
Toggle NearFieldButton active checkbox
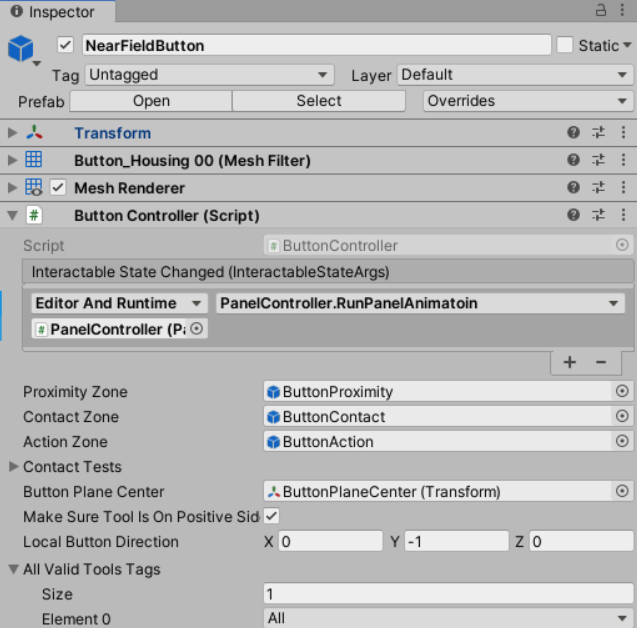(65, 45)
